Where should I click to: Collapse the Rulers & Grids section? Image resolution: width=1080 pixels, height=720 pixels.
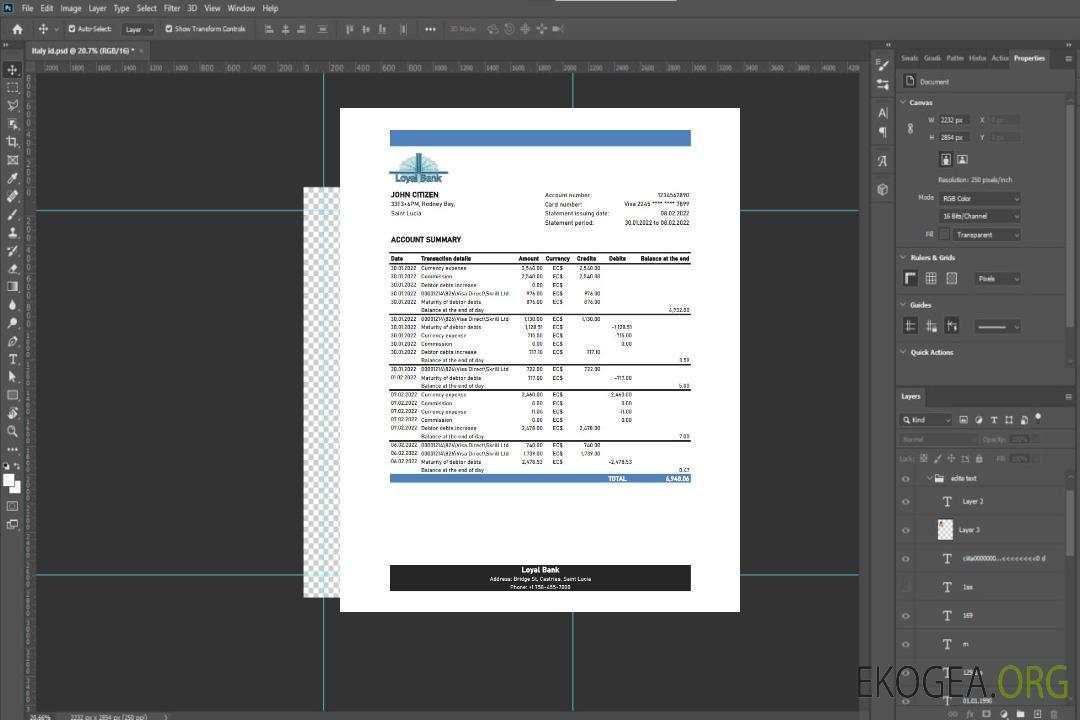point(904,258)
